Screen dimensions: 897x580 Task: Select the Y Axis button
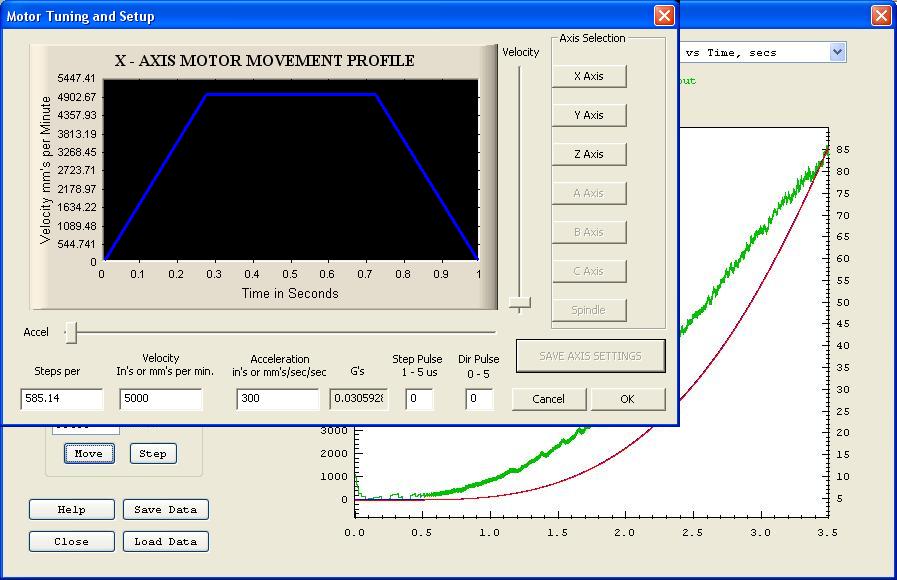589,115
